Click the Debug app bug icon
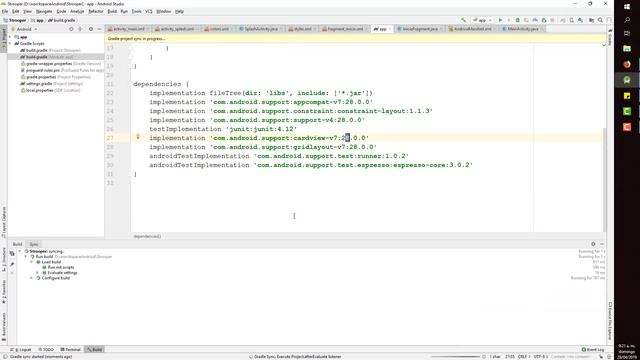Screen dimensions: 640x360 pyautogui.click(x=518, y=20)
